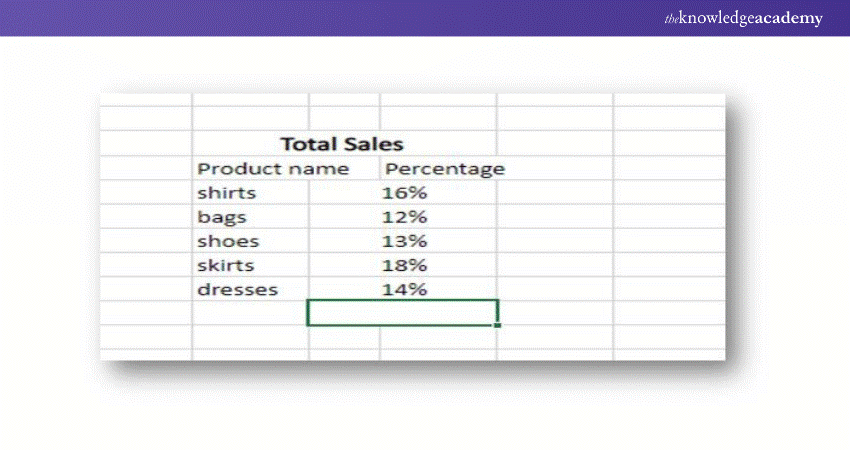The height and width of the screenshot is (450, 850).
Task: Select the "bags" product cell
Action: point(222,217)
